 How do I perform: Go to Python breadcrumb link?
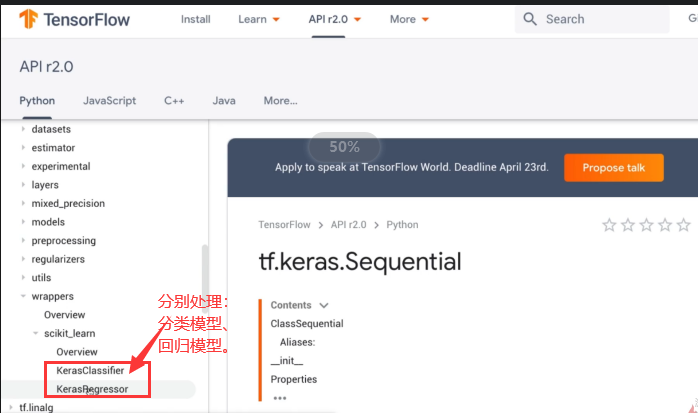(x=402, y=225)
